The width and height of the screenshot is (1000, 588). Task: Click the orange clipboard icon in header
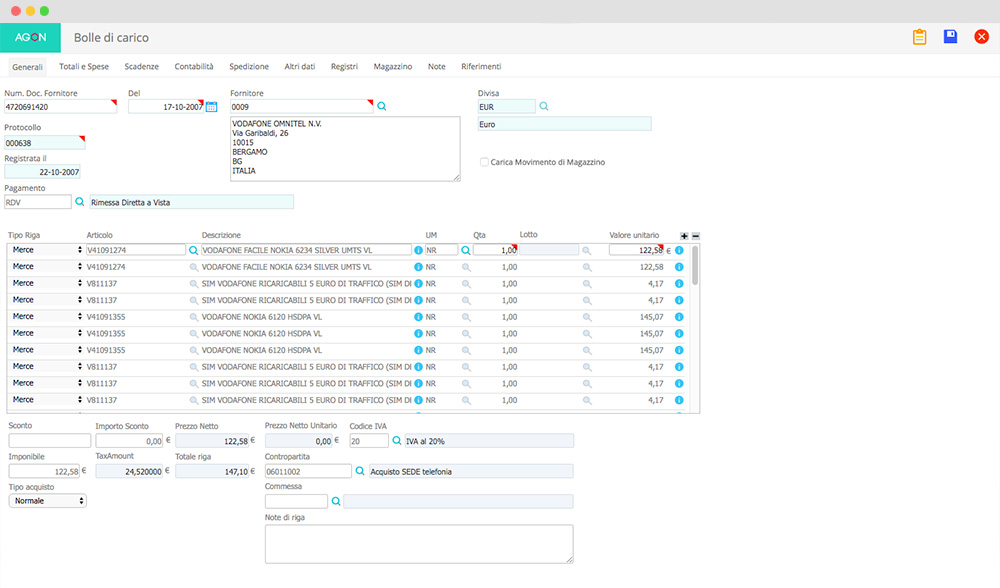coord(919,37)
